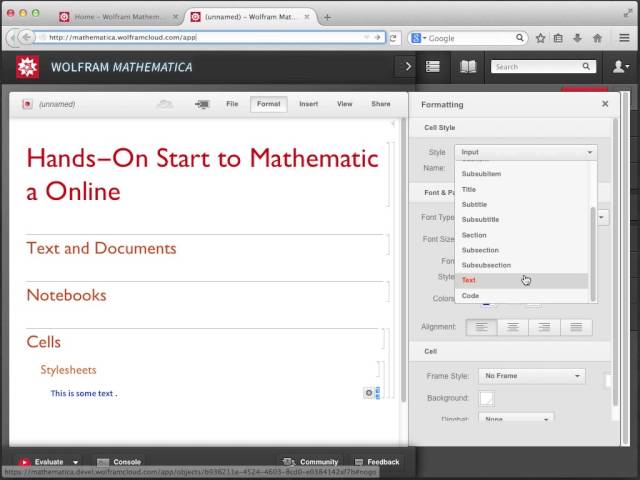The height and width of the screenshot is (480, 640).
Task: Open the user account icon
Action: (x=620, y=67)
